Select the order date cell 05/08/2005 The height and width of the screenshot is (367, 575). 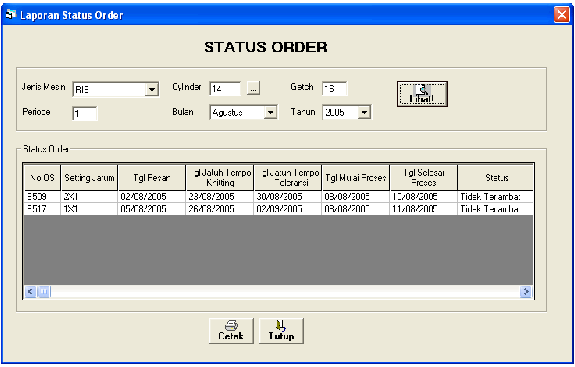coord(151,209)
